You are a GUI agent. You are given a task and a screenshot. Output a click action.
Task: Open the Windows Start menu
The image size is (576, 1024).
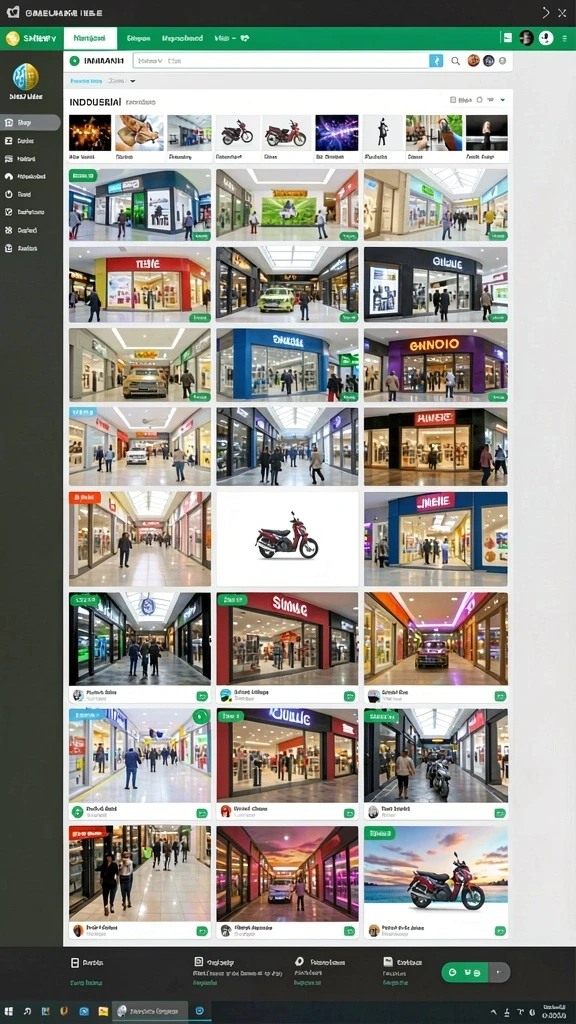pyautogui.click(x=9, y=1011)
